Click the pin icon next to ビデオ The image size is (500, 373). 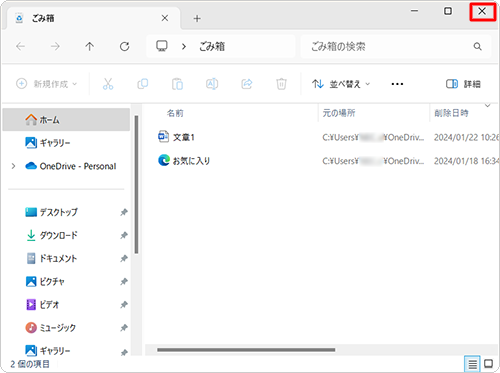tap(124, 305)
